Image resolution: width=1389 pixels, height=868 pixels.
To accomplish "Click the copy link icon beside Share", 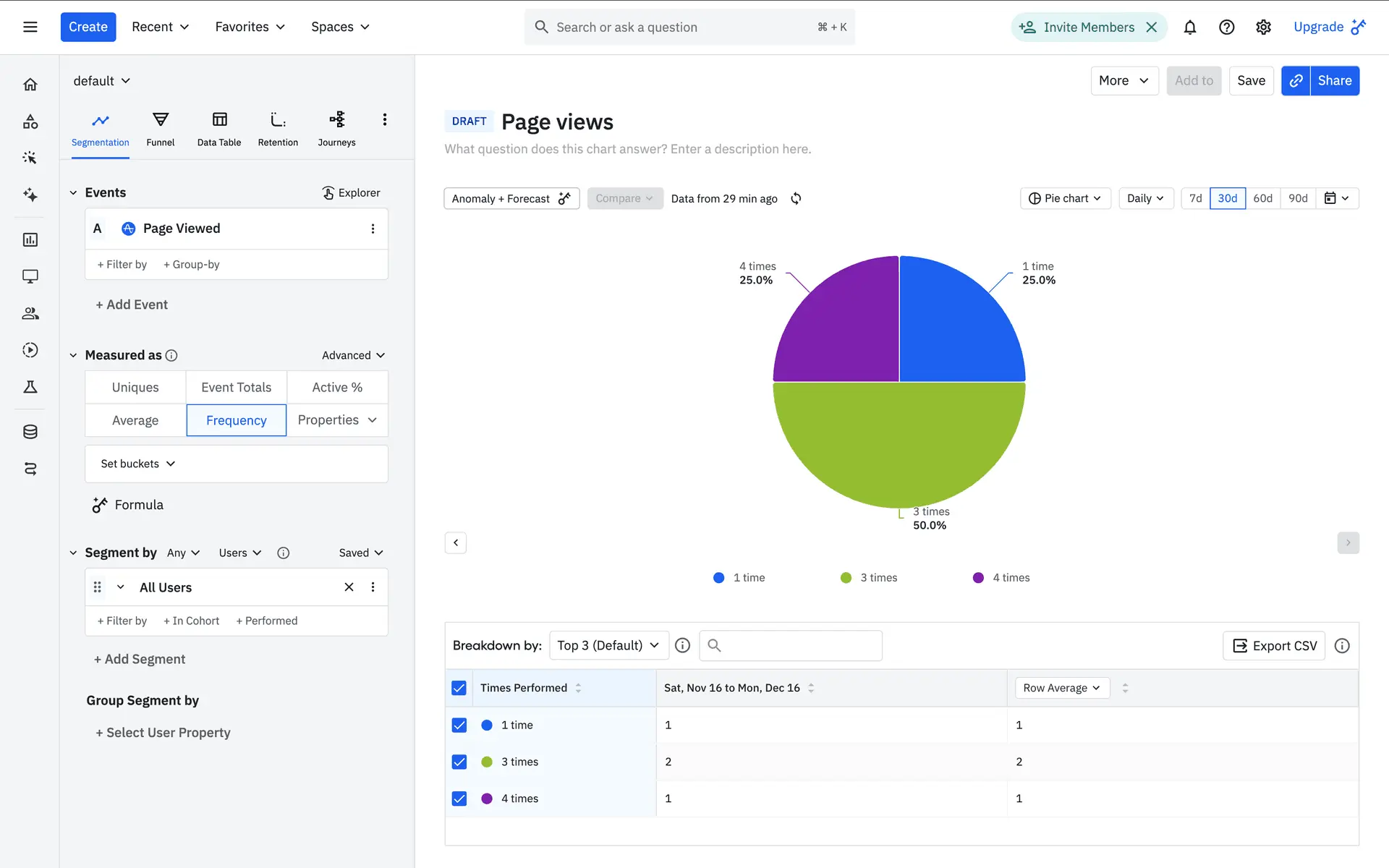I will [x=1296, y=81].
